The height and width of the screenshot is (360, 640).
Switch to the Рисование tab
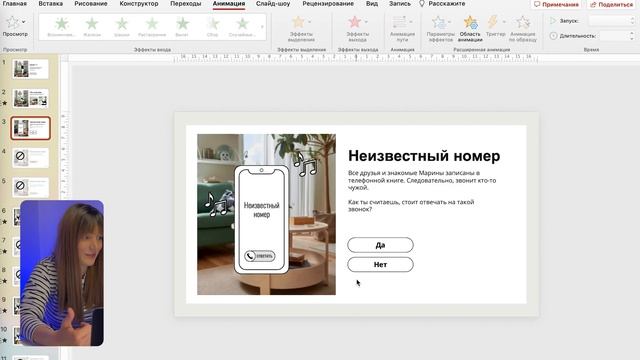(x=91, y=4)
